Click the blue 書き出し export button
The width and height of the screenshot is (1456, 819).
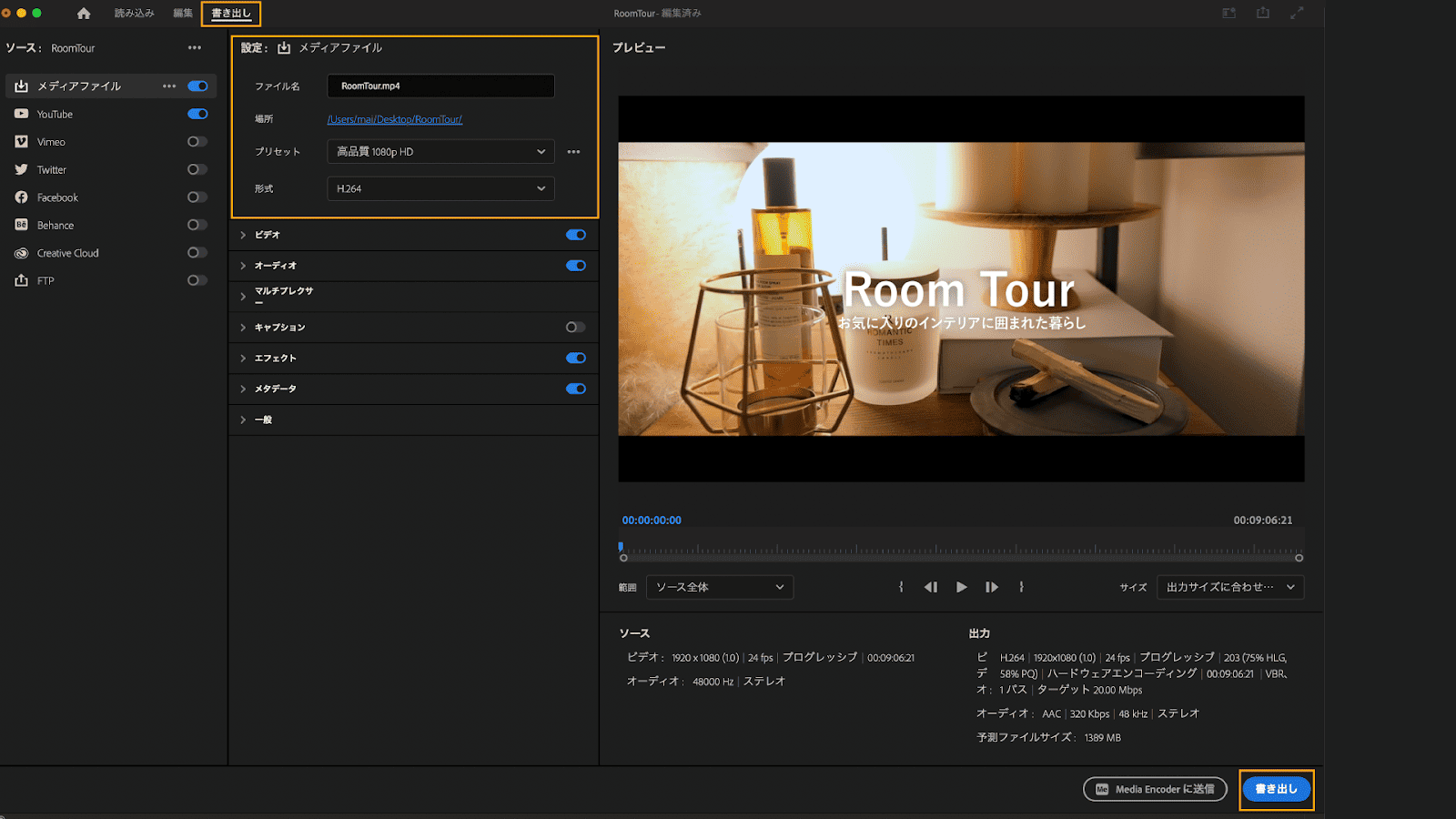tap(1276, 790)
